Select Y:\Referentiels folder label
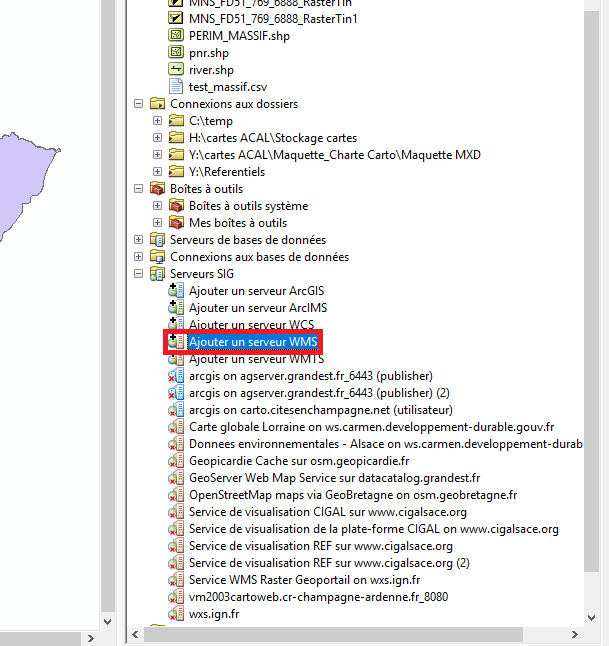The image size is (609, 646). click(x=227, y=171)
